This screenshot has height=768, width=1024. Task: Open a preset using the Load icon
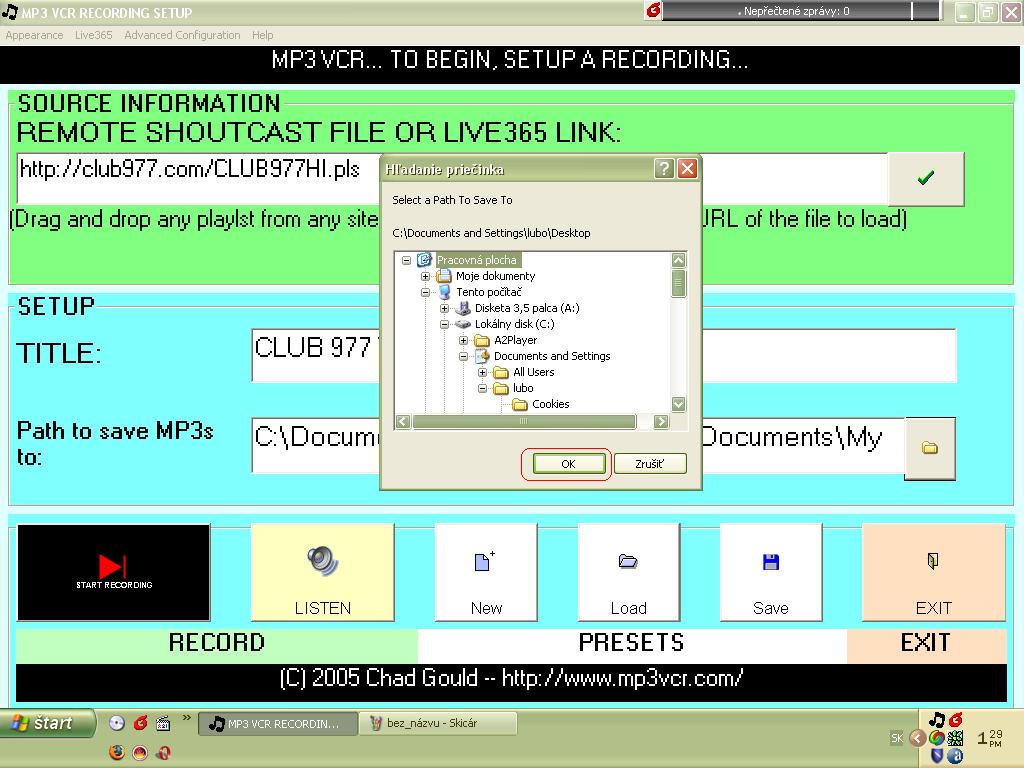click(x=628, y=562)
